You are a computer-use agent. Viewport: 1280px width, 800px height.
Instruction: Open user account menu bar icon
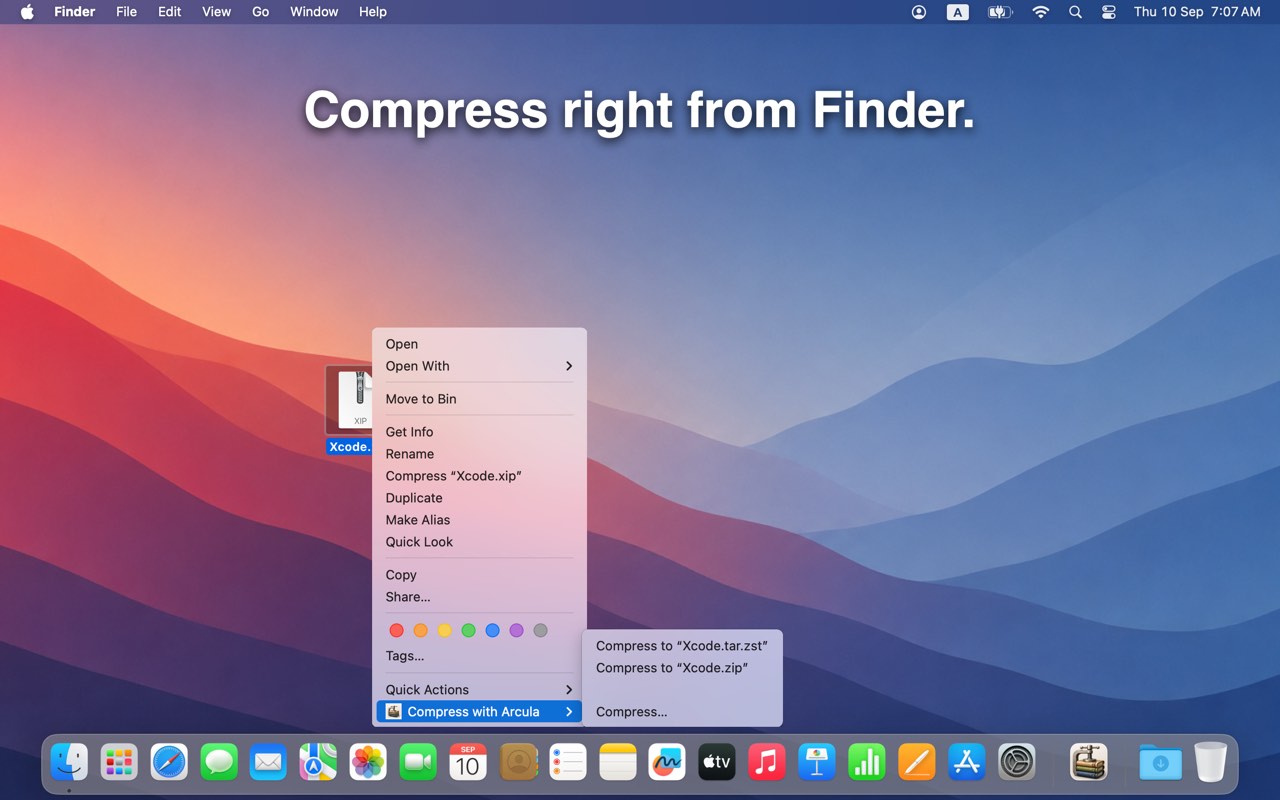coord(919,12)
